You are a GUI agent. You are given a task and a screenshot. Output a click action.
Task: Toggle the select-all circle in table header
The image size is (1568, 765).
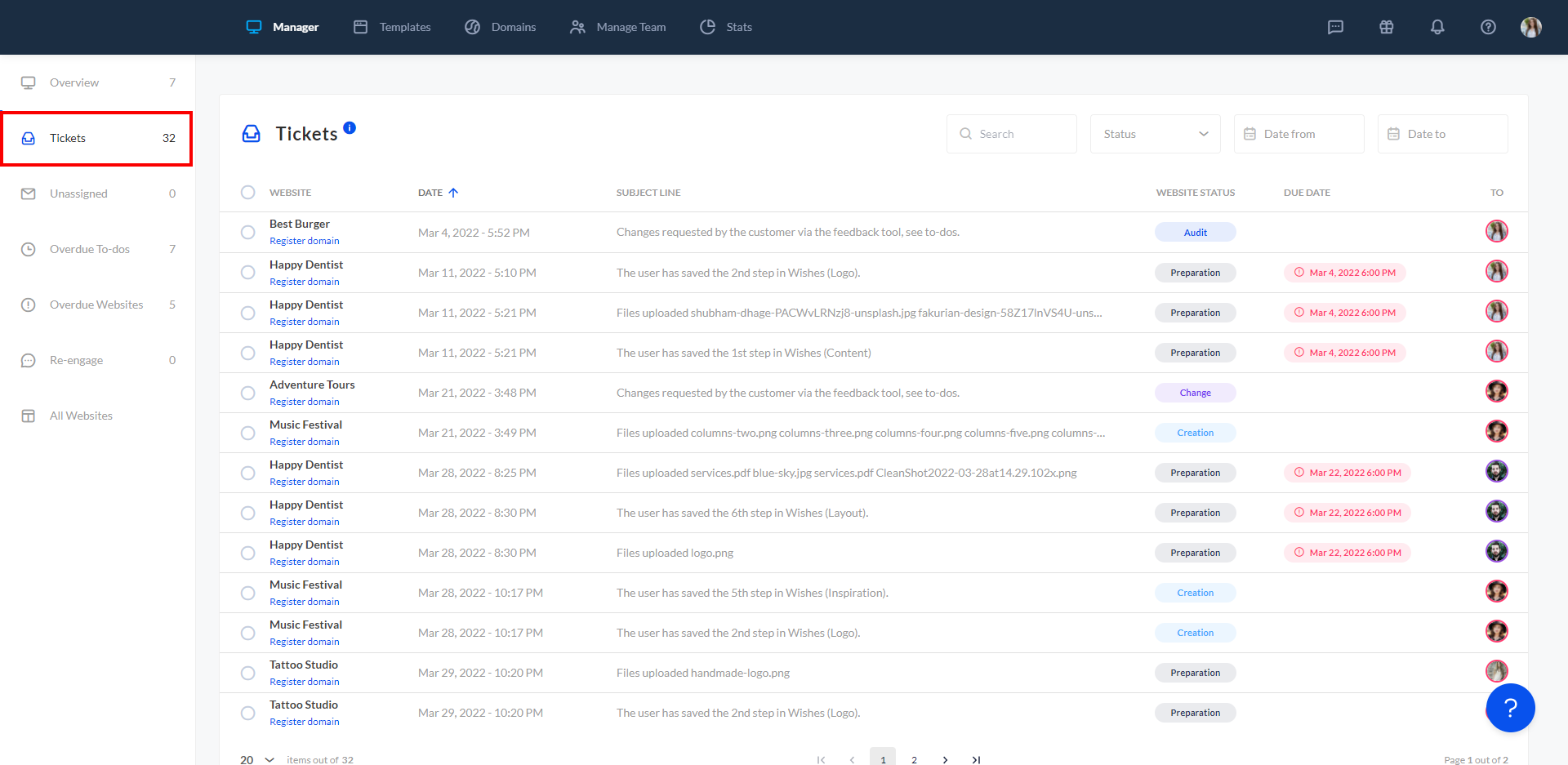247,193
